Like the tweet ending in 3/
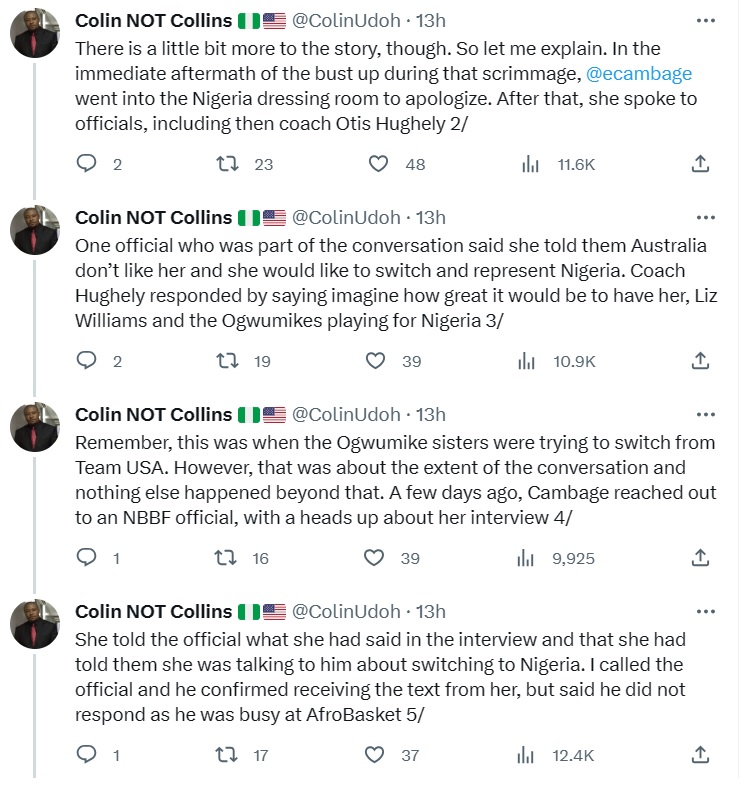The width and height of the screenshot is (746, 807). [x=376, y=361]
